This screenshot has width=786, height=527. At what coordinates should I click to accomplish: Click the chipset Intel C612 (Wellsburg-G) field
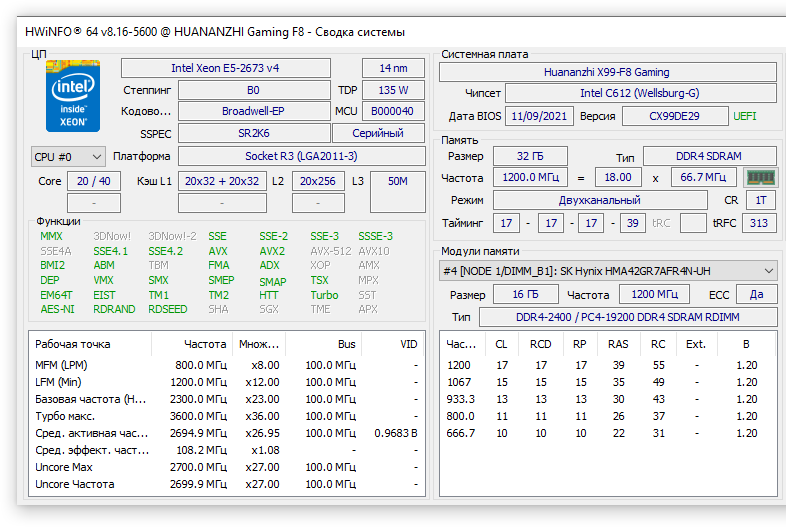pos(641,93)
